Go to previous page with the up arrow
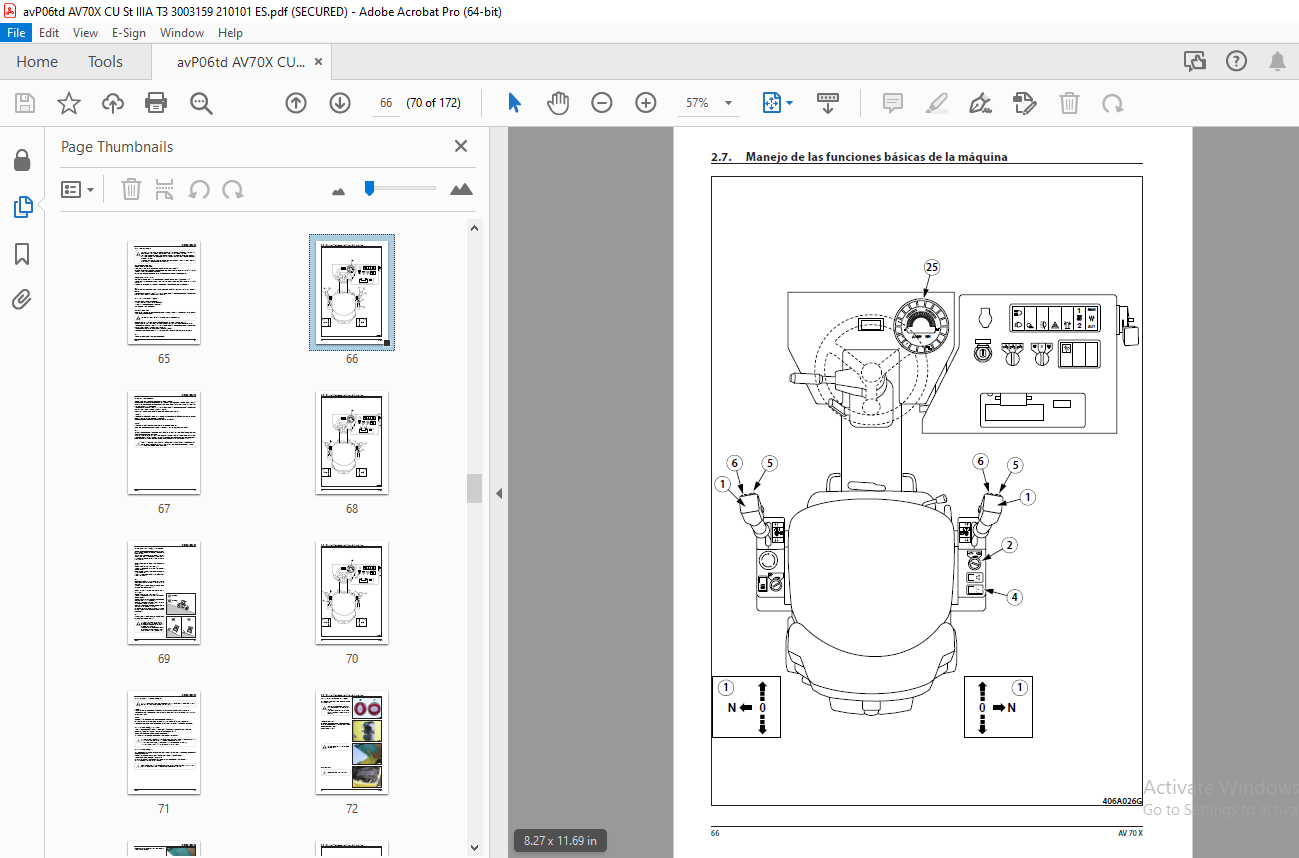Screen dimensions: 1299x858 tap(296, 103)
